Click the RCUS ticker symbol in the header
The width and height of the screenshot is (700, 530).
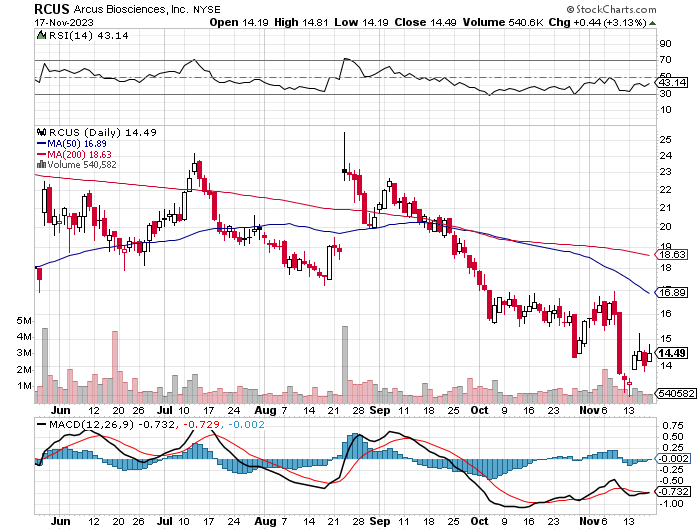(52, 9)
